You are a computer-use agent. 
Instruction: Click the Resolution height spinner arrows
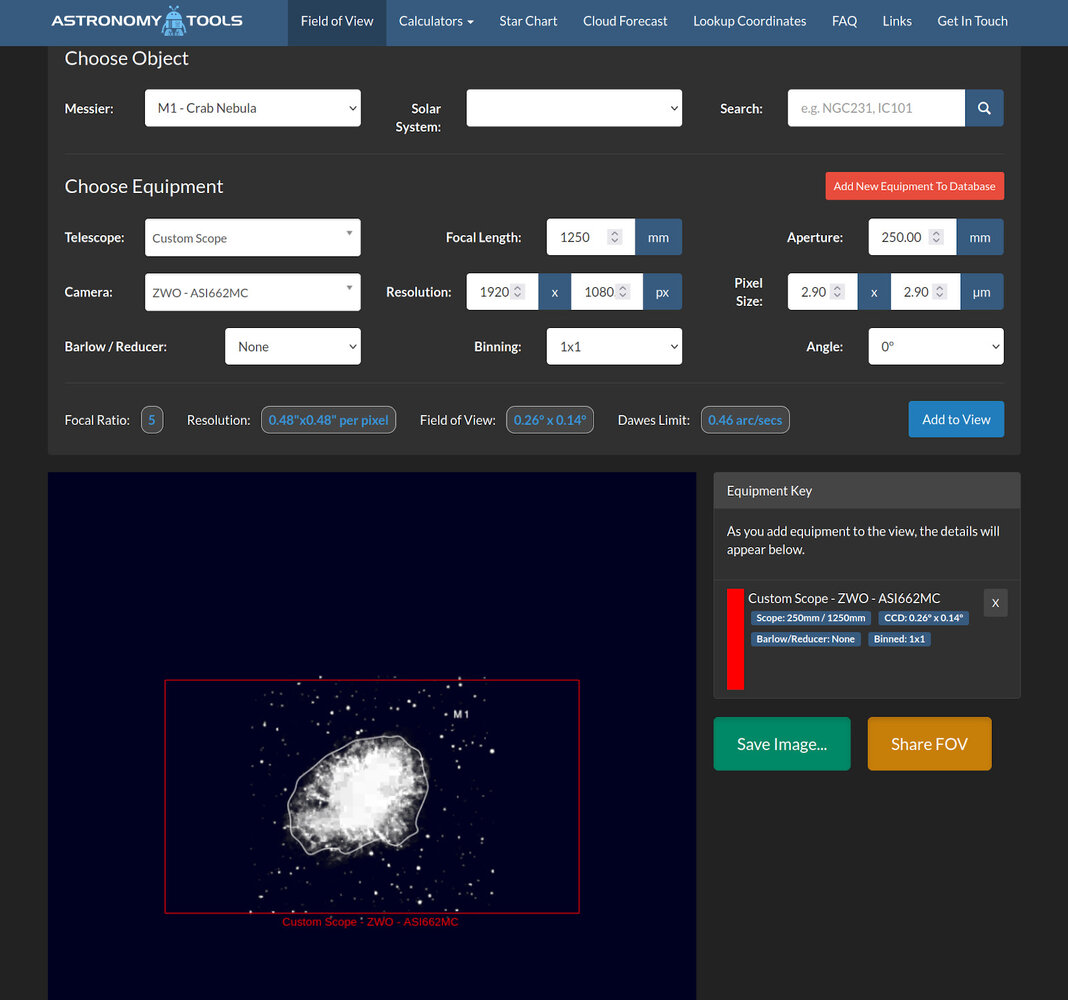pos(623,292)
